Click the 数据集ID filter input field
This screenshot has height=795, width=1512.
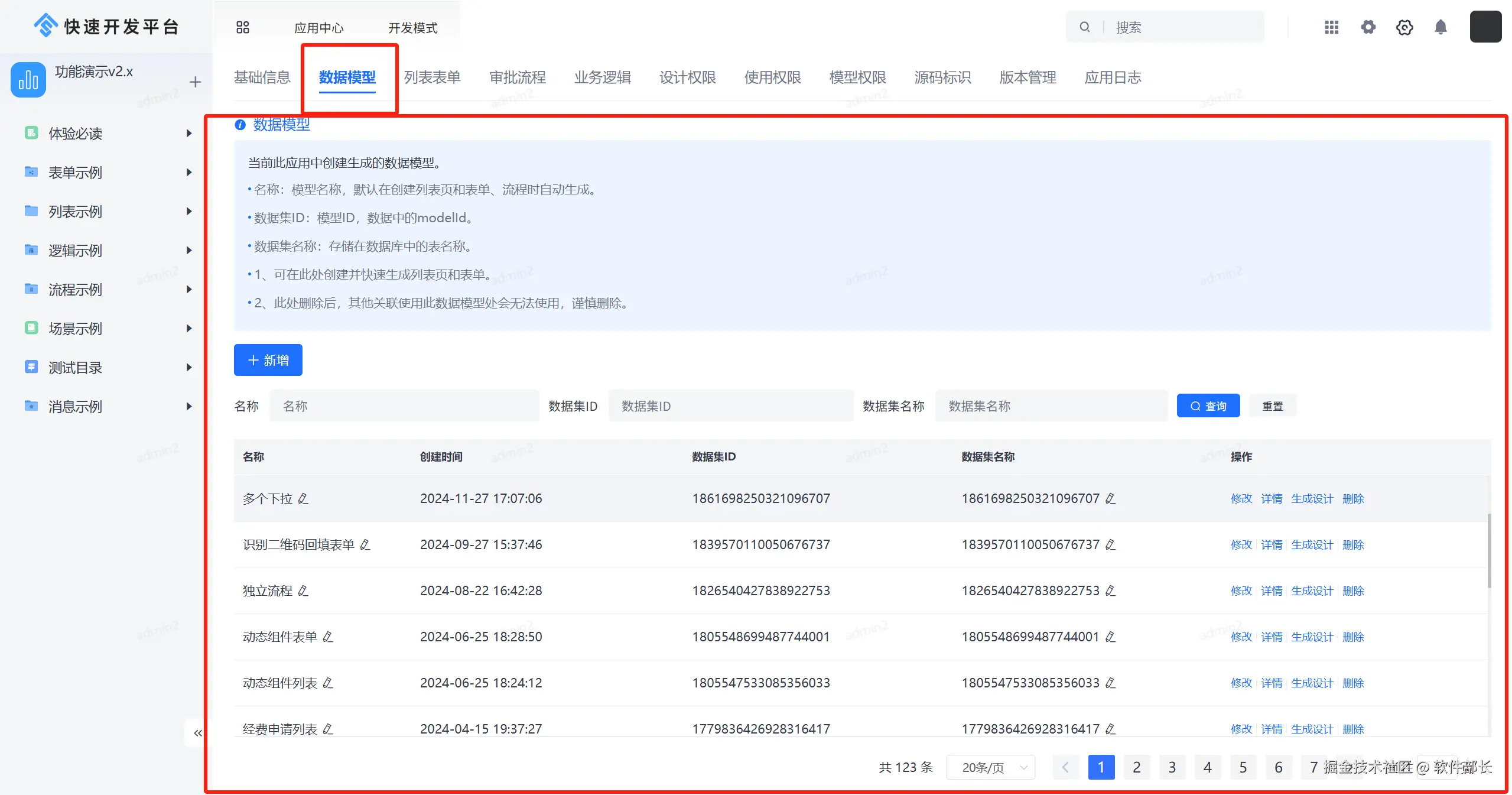tap(730, 406)
